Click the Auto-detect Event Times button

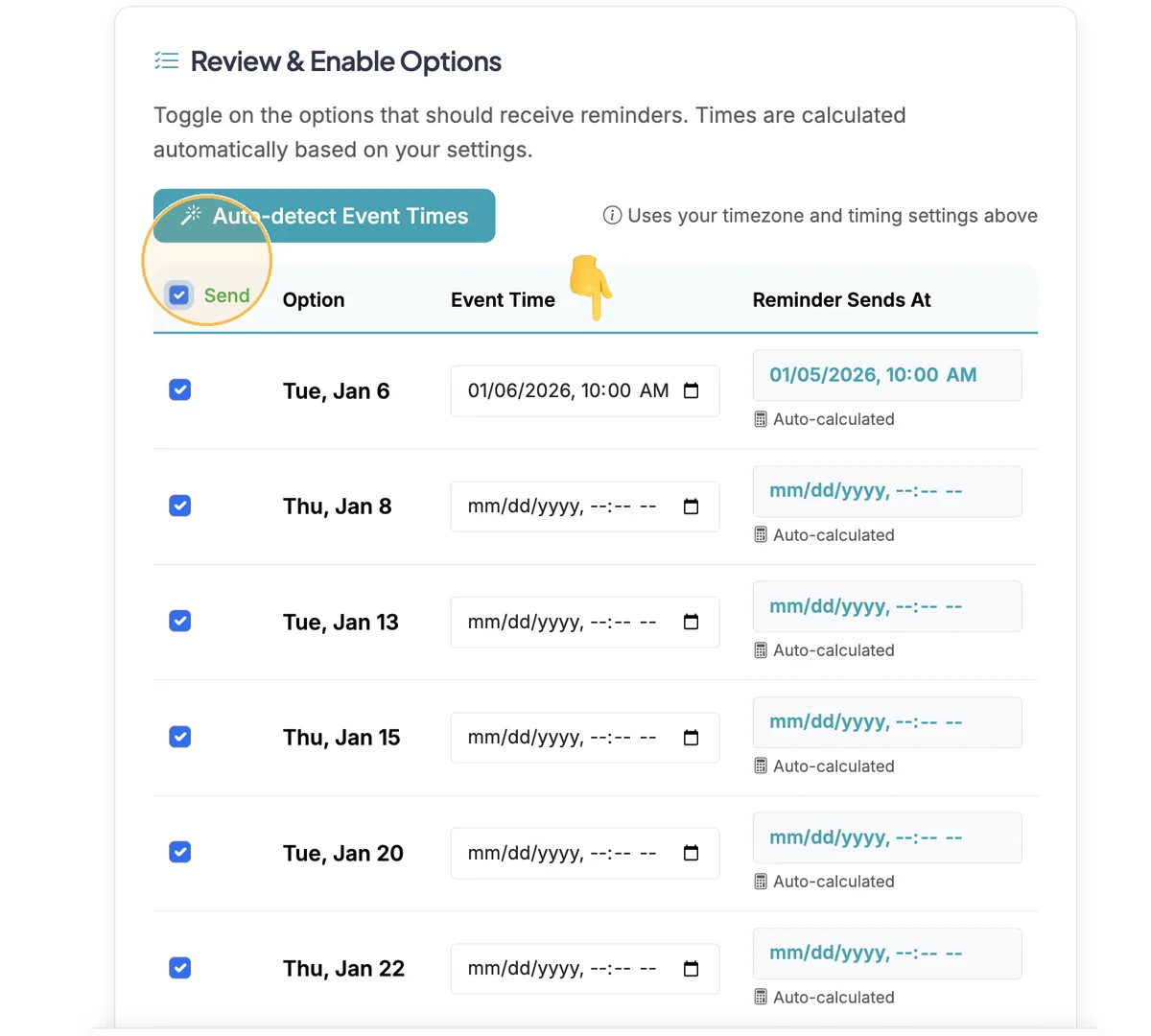324,216
